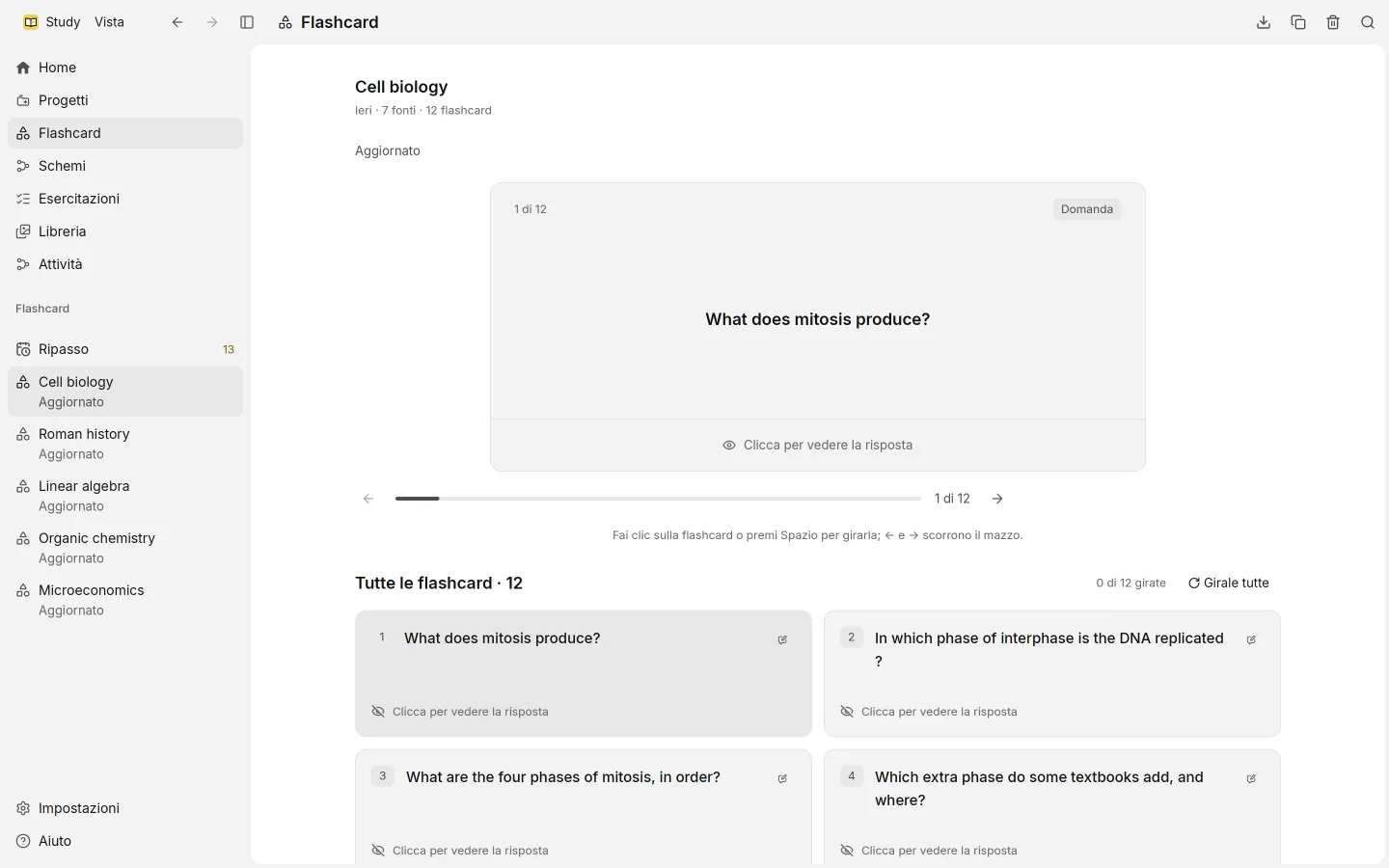Edit the DNA replicated interphase card

[x=1251, y=639]
